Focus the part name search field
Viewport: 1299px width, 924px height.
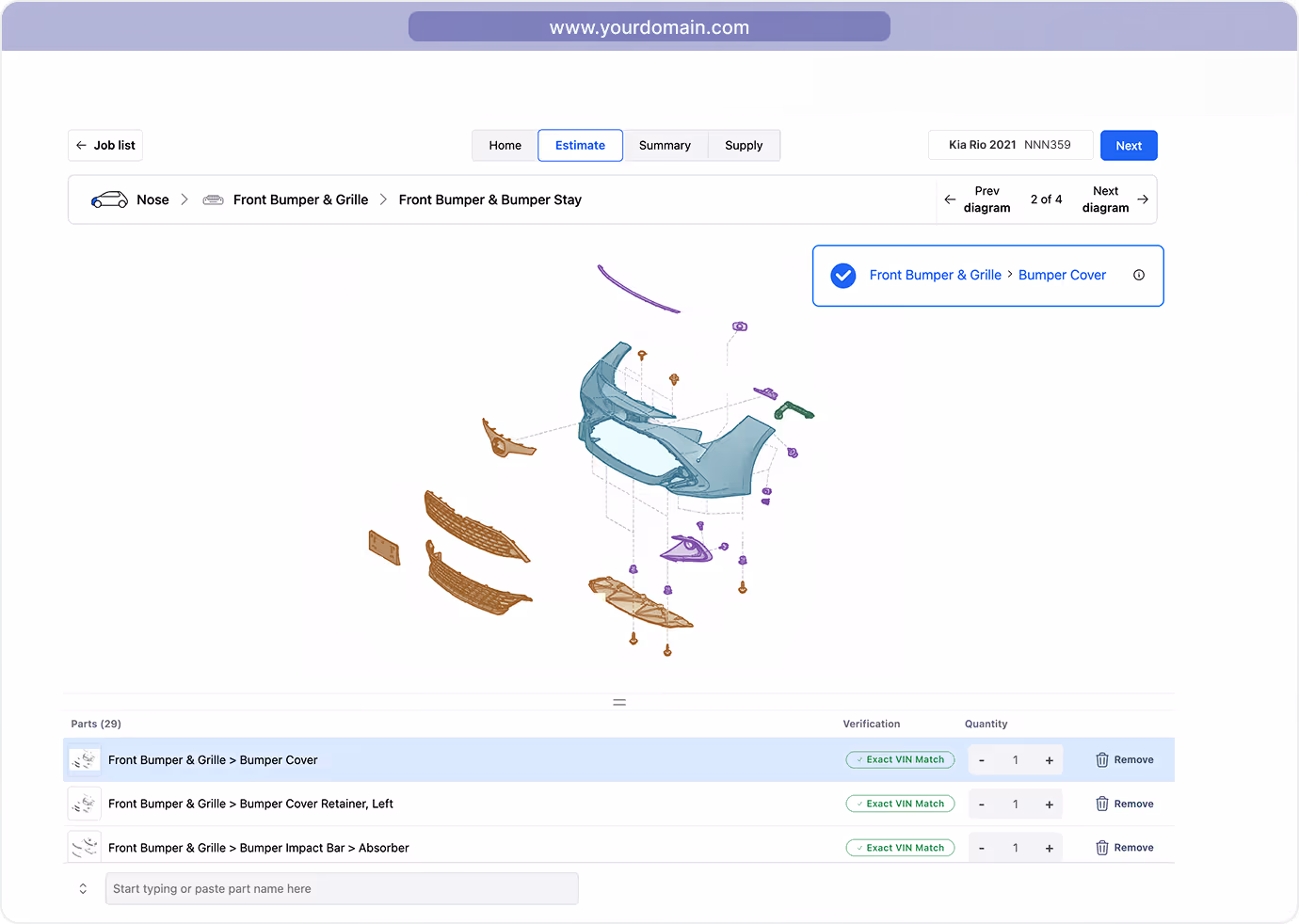coord(342,889)
